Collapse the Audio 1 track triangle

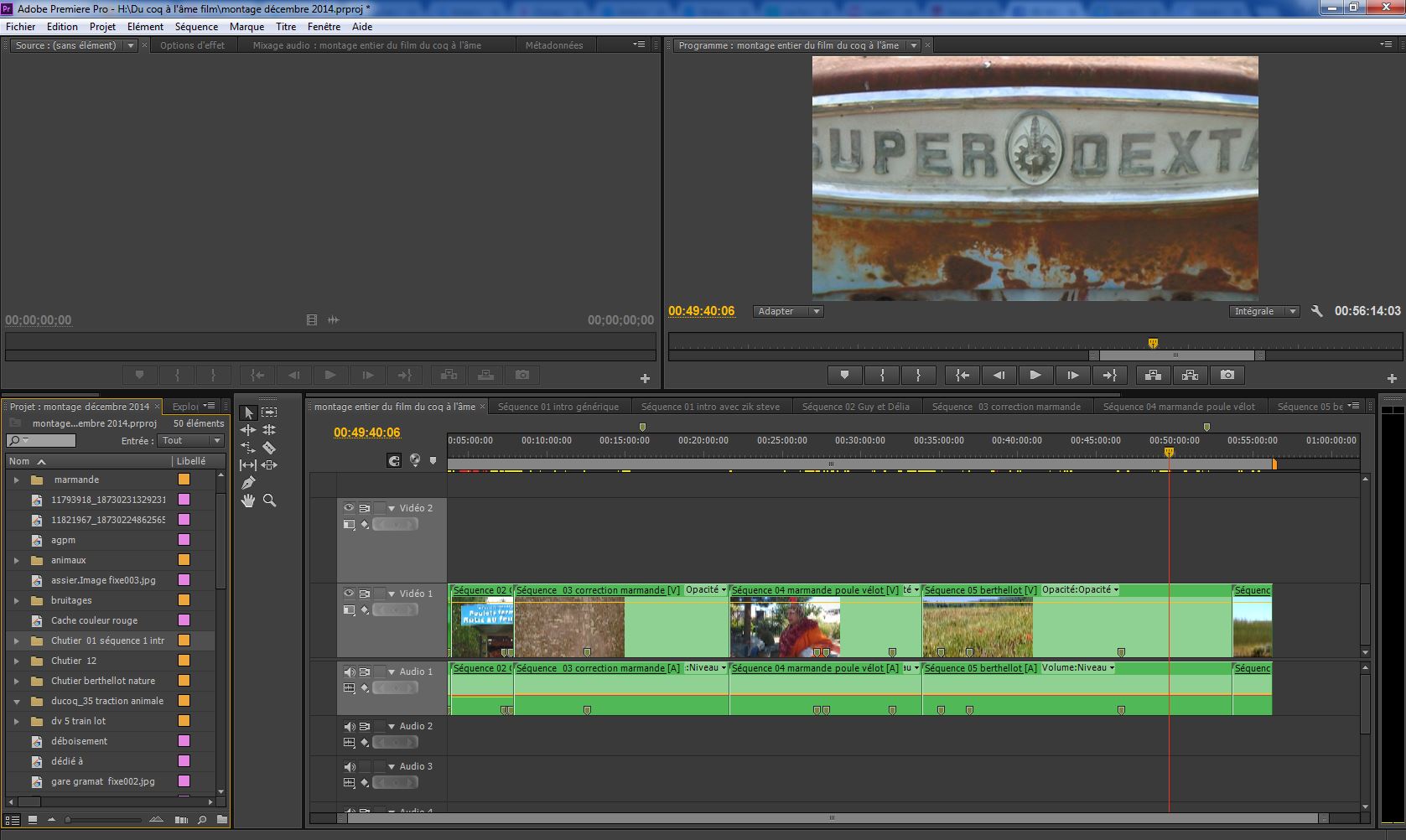[x=392, y=671]
